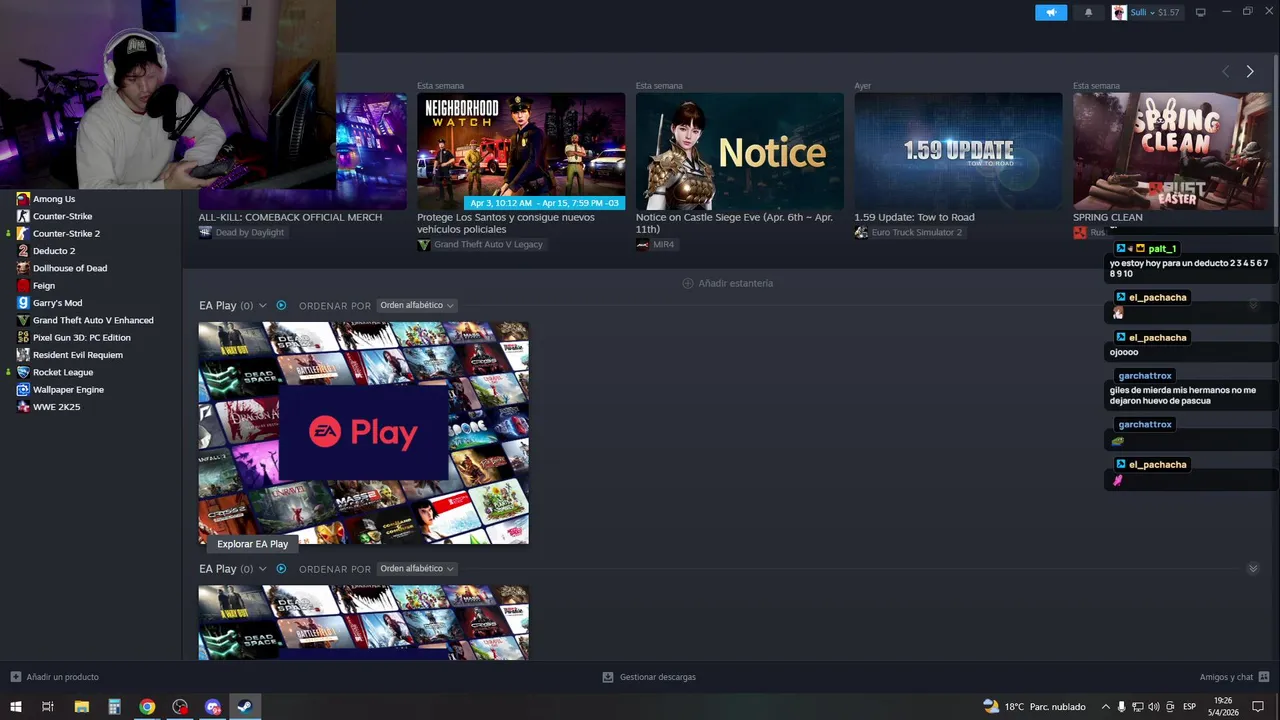Viewport: 1280px width, 720px height.
Task: Click the plus icon beside Añadir estantería
Action: 687,283
